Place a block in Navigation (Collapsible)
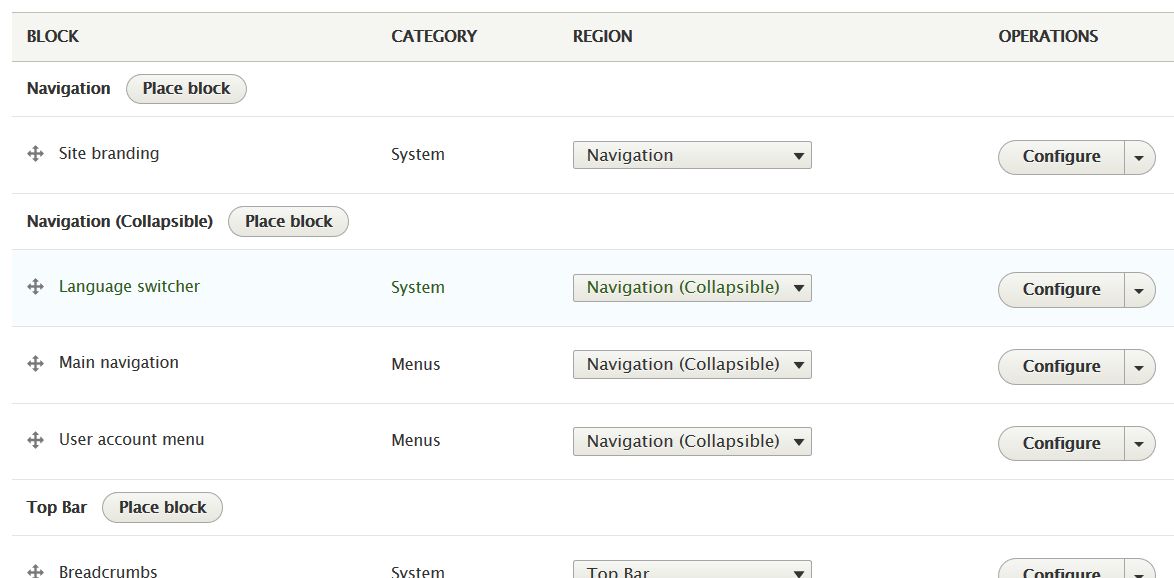Viewport: 1174px width, 578px height. click(x=288, y=221)
